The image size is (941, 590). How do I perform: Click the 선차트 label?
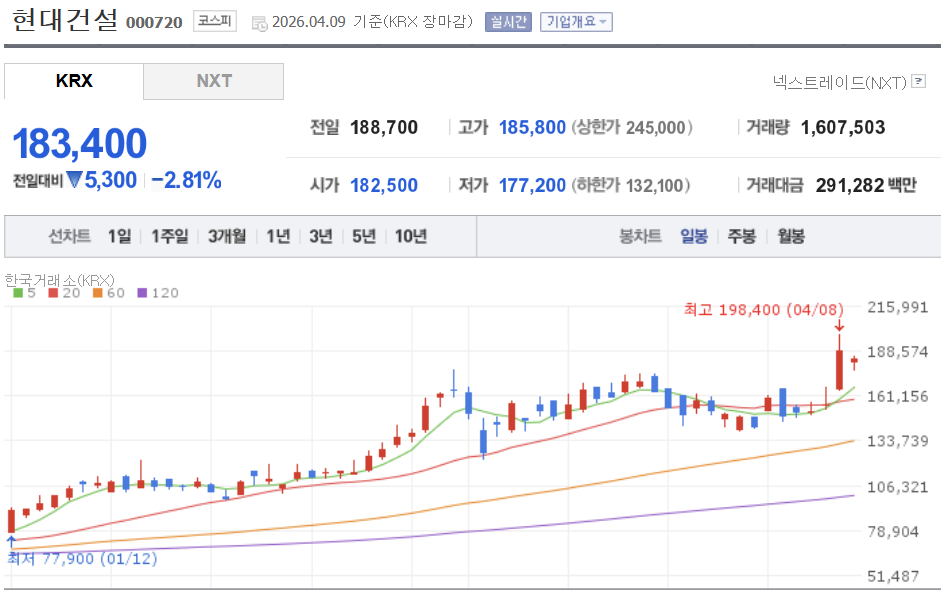coord(70,236)
